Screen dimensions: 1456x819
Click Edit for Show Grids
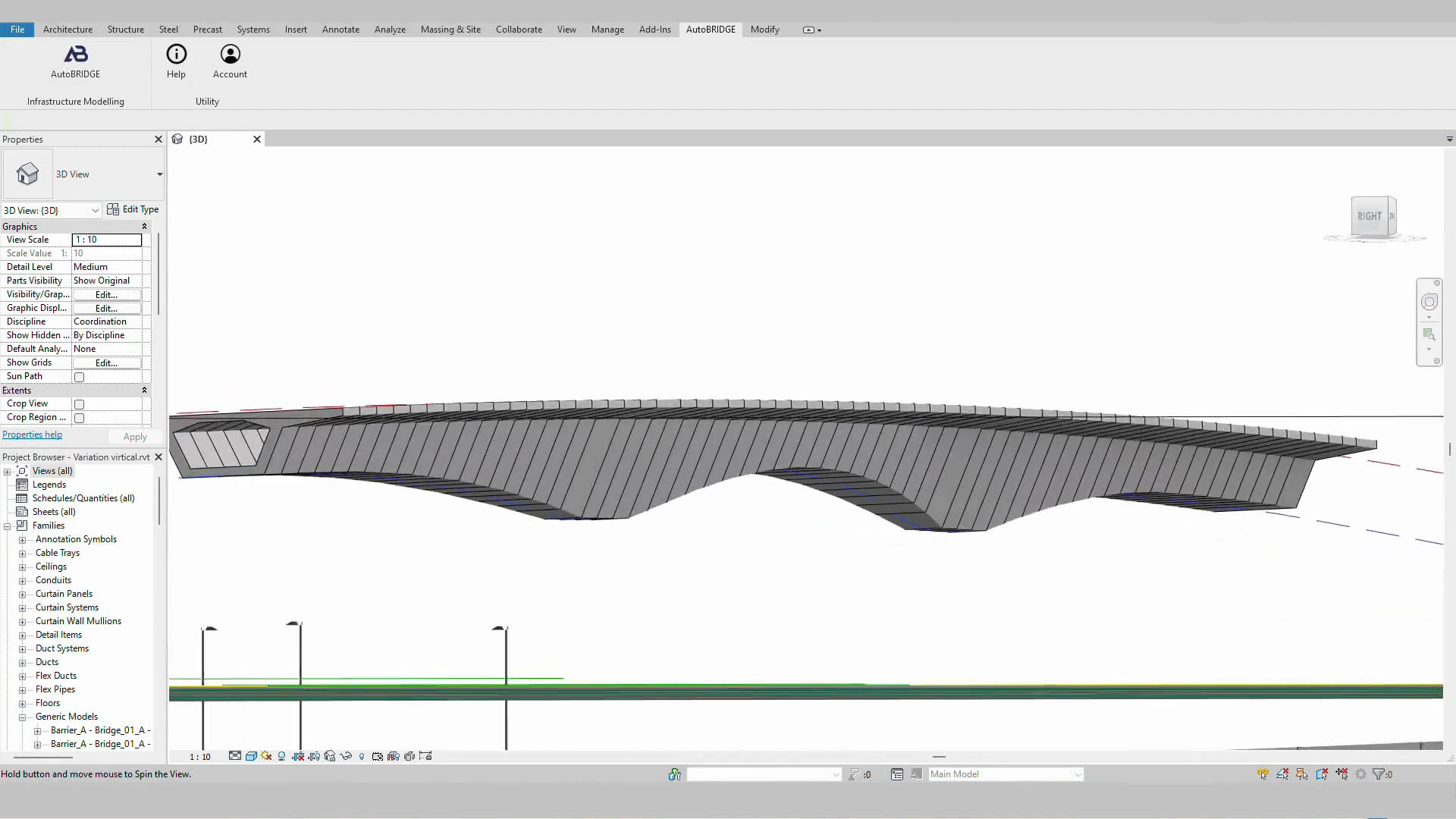click(x=106, y=362)
